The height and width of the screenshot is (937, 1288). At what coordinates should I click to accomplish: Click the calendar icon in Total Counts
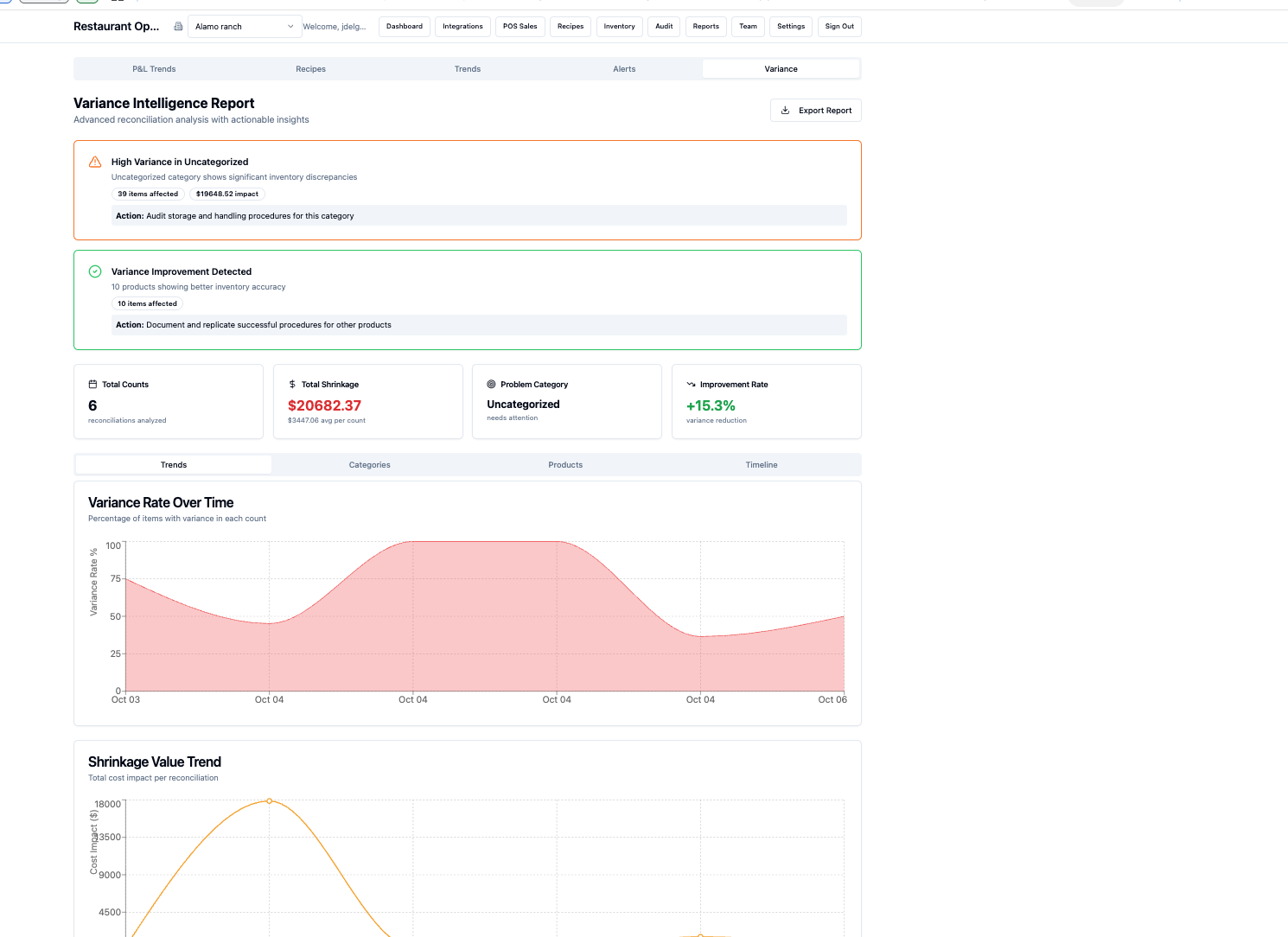[x=92, y=385]
